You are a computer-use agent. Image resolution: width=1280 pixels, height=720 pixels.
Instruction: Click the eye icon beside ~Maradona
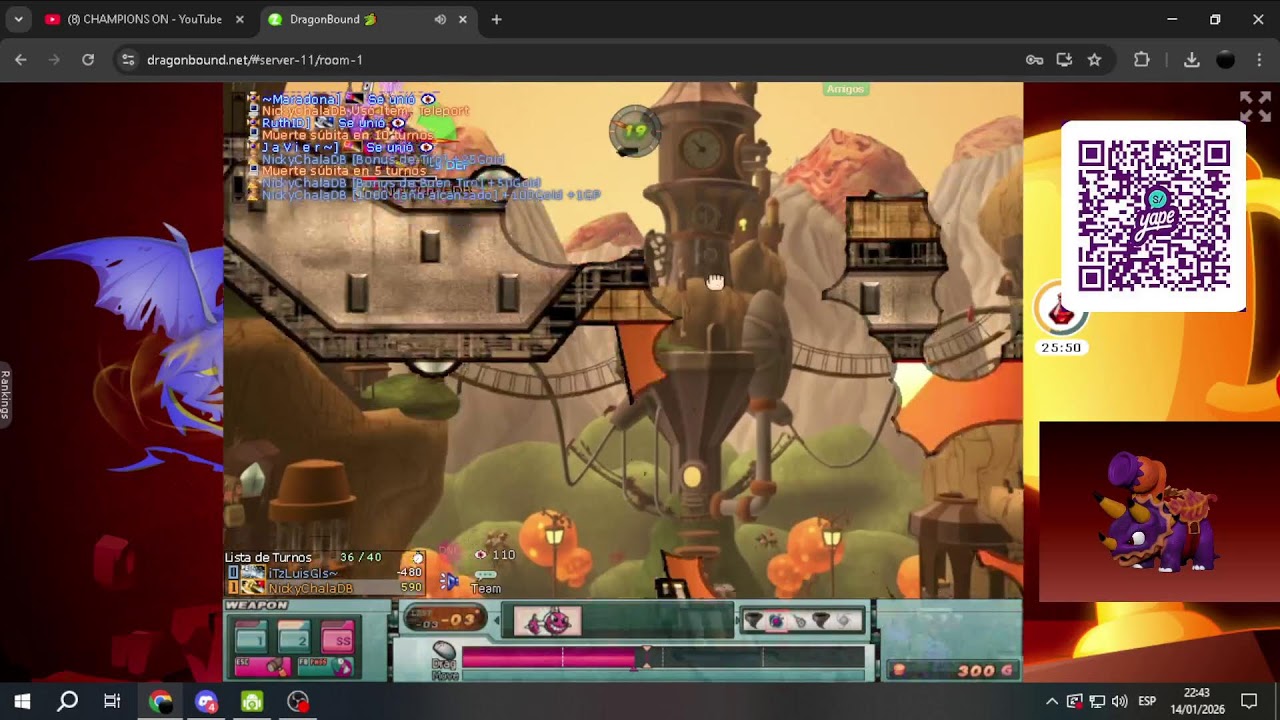428,100
